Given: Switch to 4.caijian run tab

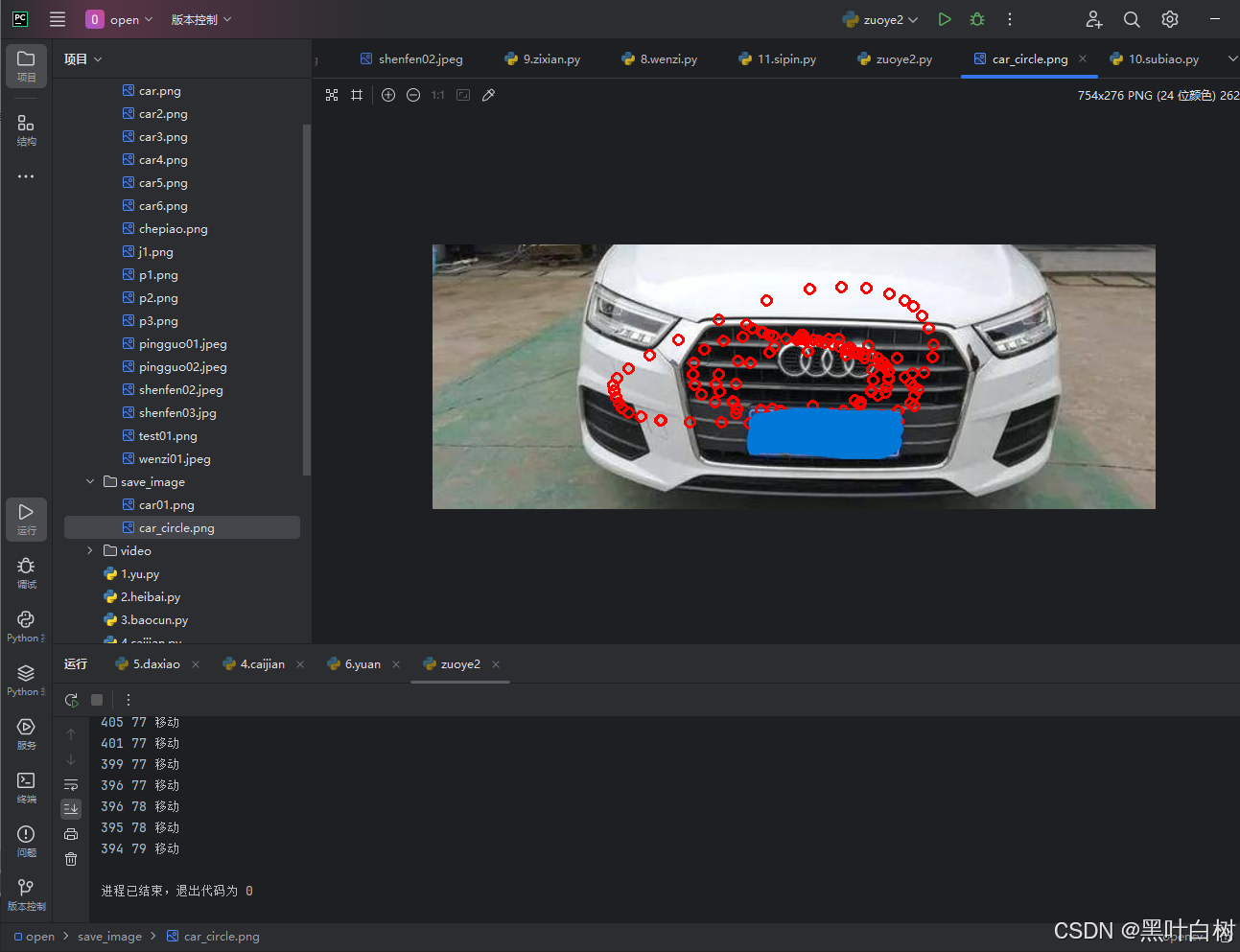Looking at the screenshot, I should (x=254, y=663).
